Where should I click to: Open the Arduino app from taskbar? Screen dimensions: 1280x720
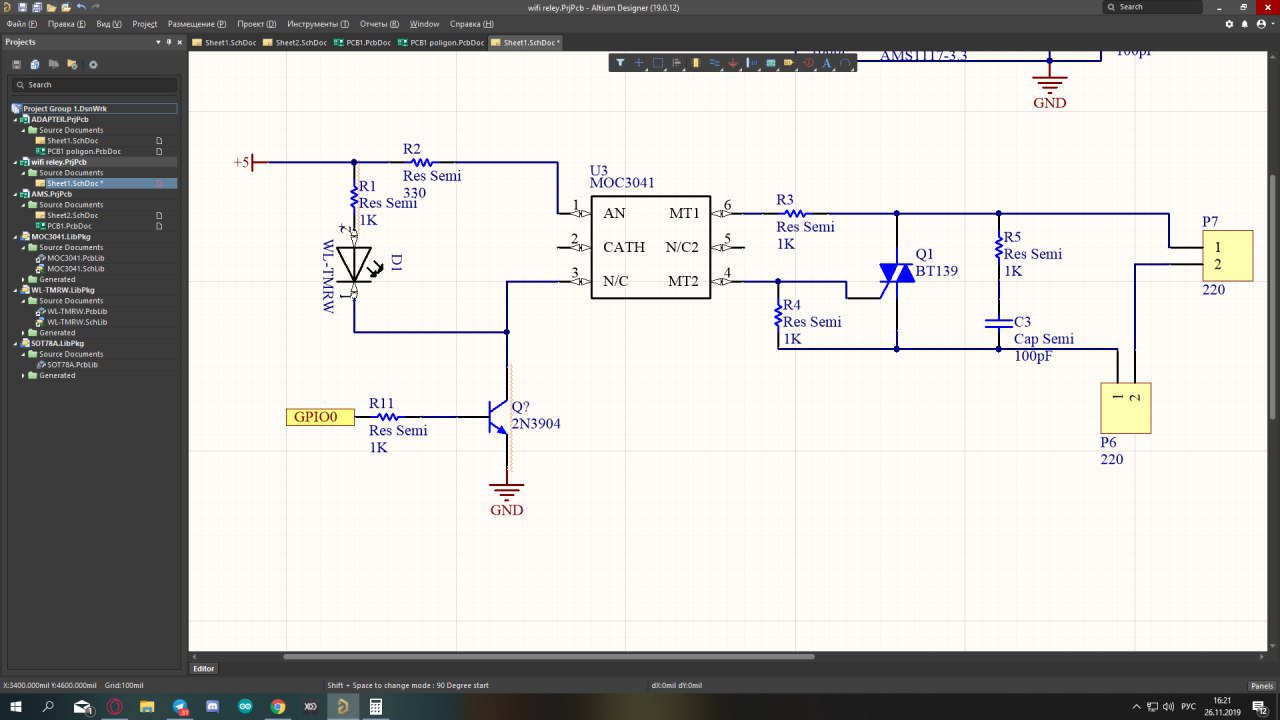click(x=245, y=706)
